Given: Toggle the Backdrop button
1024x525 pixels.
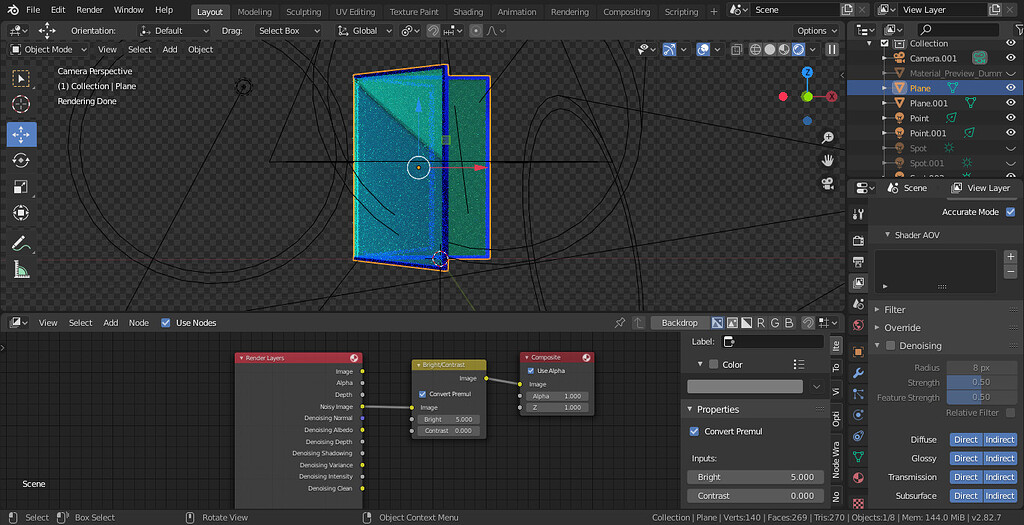Looking at the screenshot, I should click(x=679, y=323).
